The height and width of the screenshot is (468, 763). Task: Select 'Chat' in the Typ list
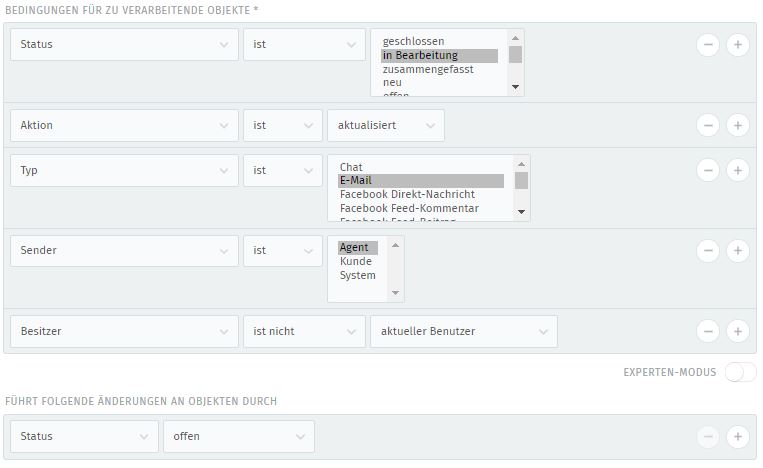[x=351, y=167]
